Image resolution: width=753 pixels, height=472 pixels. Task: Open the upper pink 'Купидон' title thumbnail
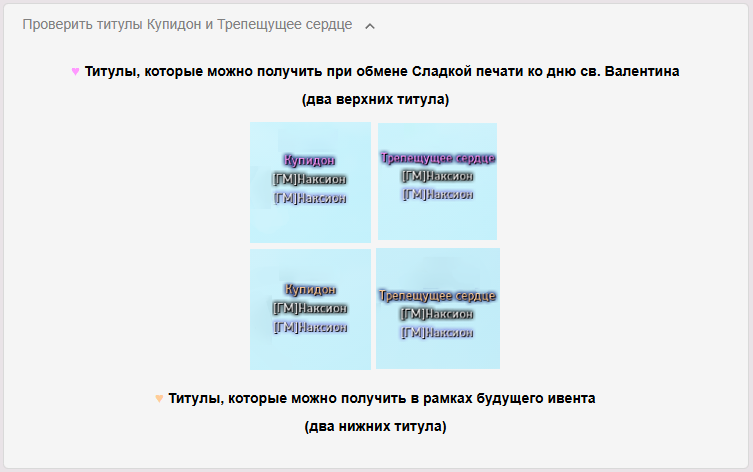(x=310, y=182)
